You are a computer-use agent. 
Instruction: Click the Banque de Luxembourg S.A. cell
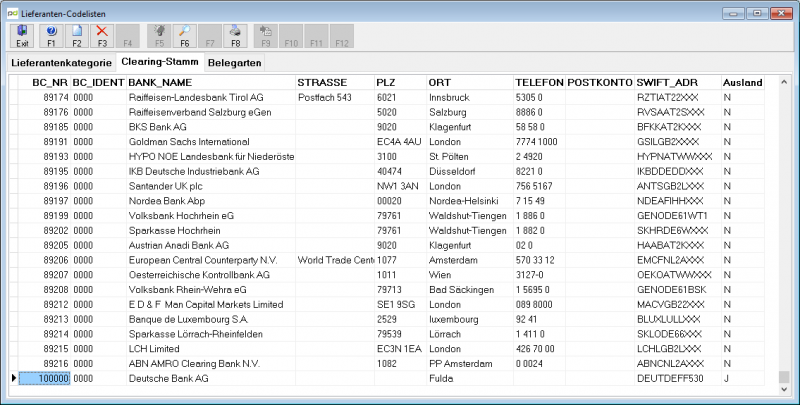pyautogui.click(x=211, y=319)
